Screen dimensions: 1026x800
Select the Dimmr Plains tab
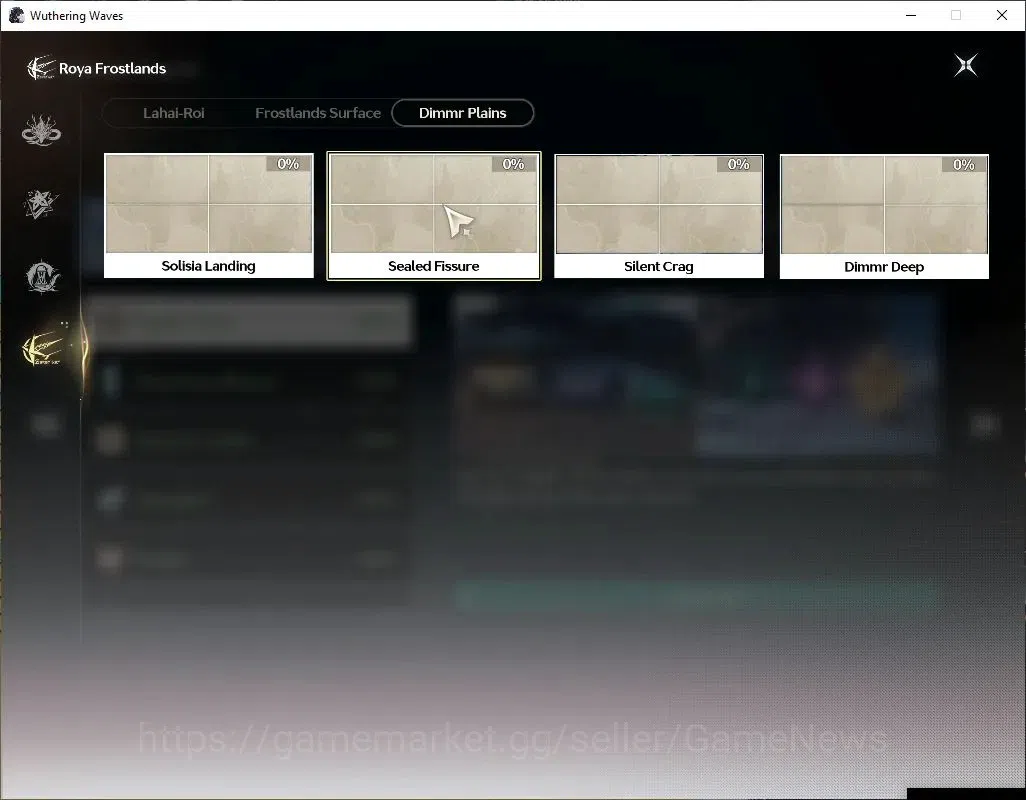click(x=463, y=113)
